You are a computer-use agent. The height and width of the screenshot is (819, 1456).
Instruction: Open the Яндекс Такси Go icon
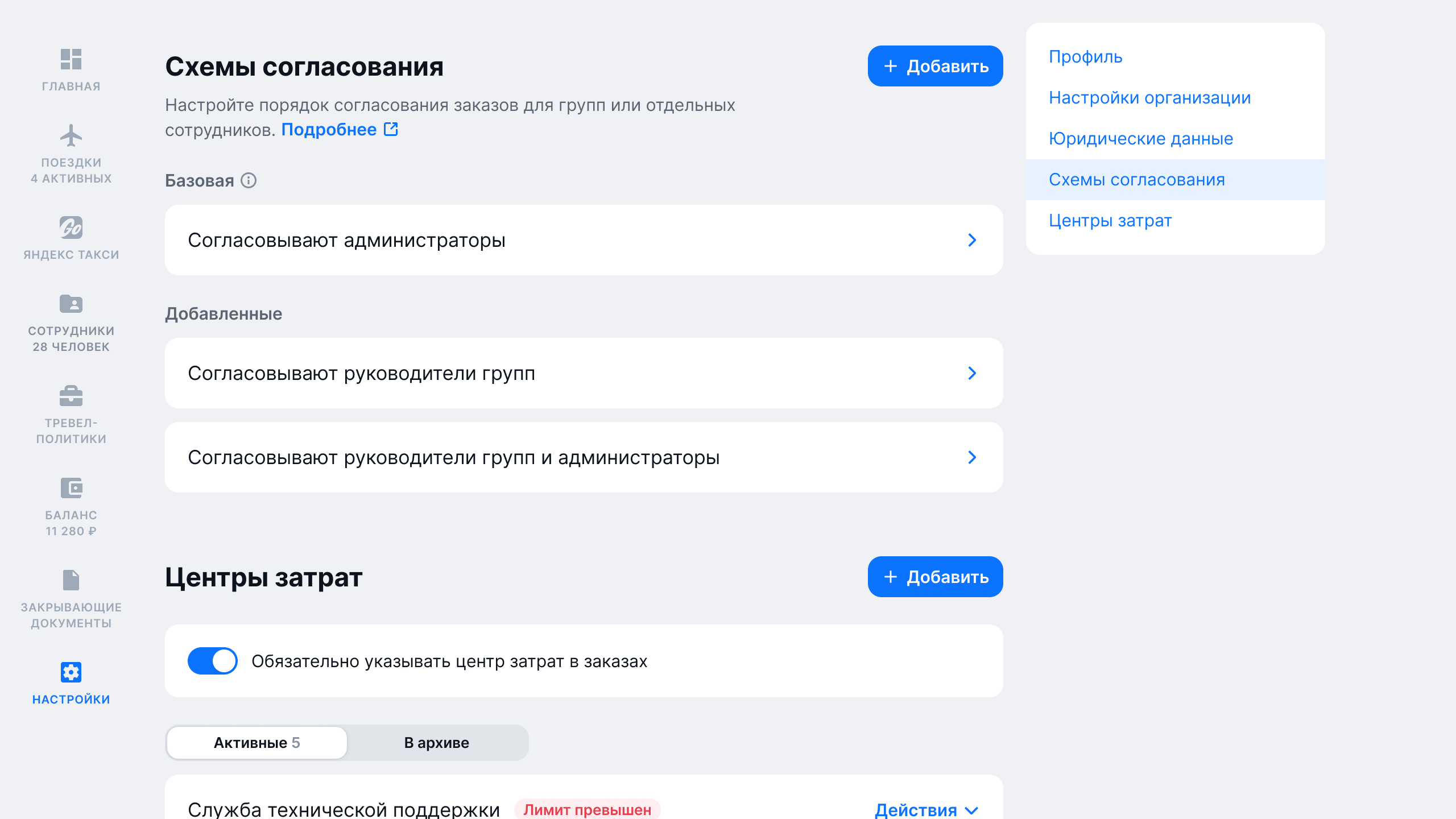coord(71,227)
